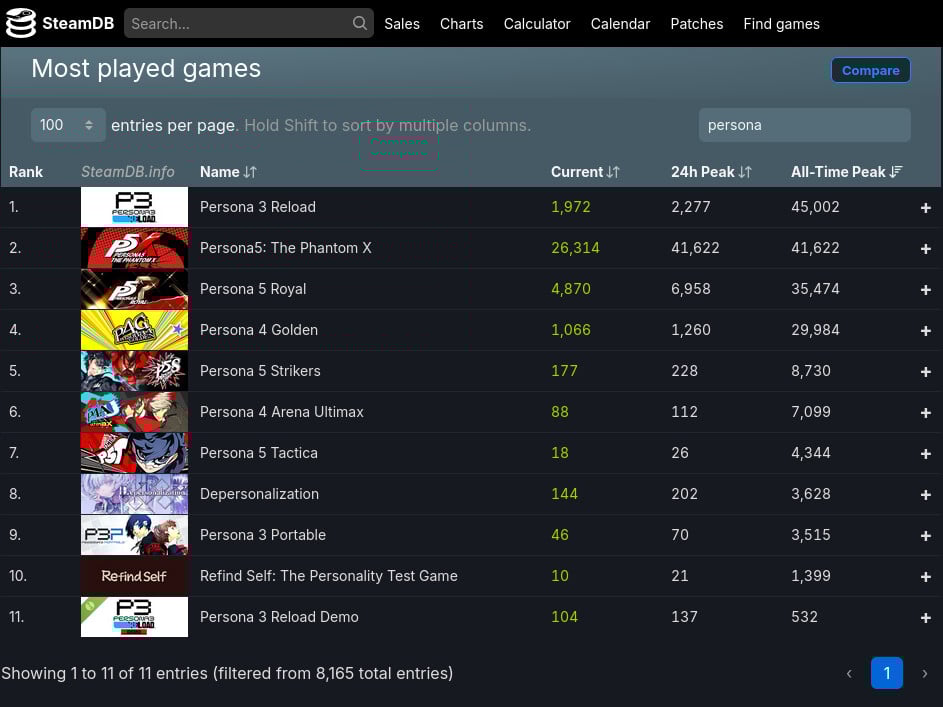Open Persona 4 Arena Ultimax link

click(x=281, y=412)
